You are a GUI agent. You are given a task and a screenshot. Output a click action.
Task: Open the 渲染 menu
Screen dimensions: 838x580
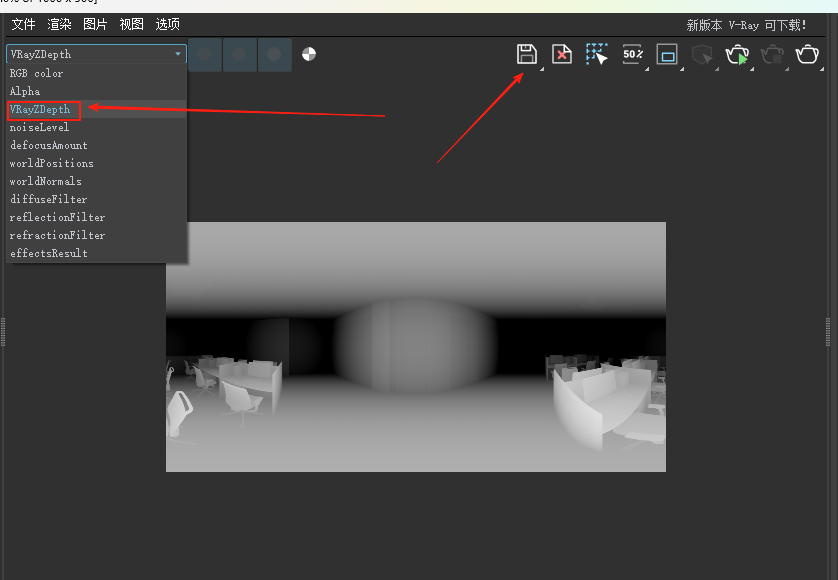(x=59, y=24)
